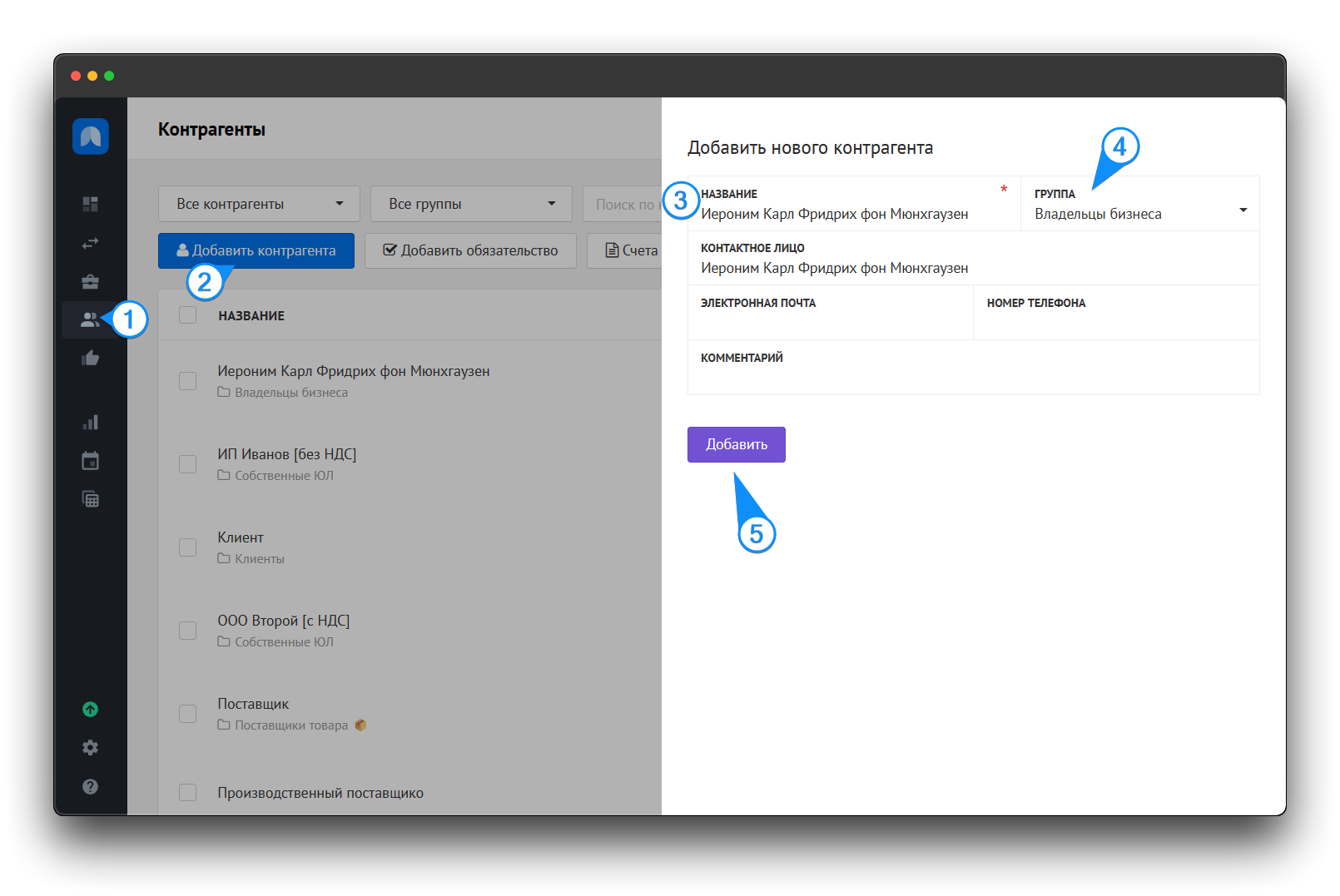Image resolution: width=1340 pixels, height=896 pixels.
Task: Tick the checkbox for Клиент row
Action: 188,547
